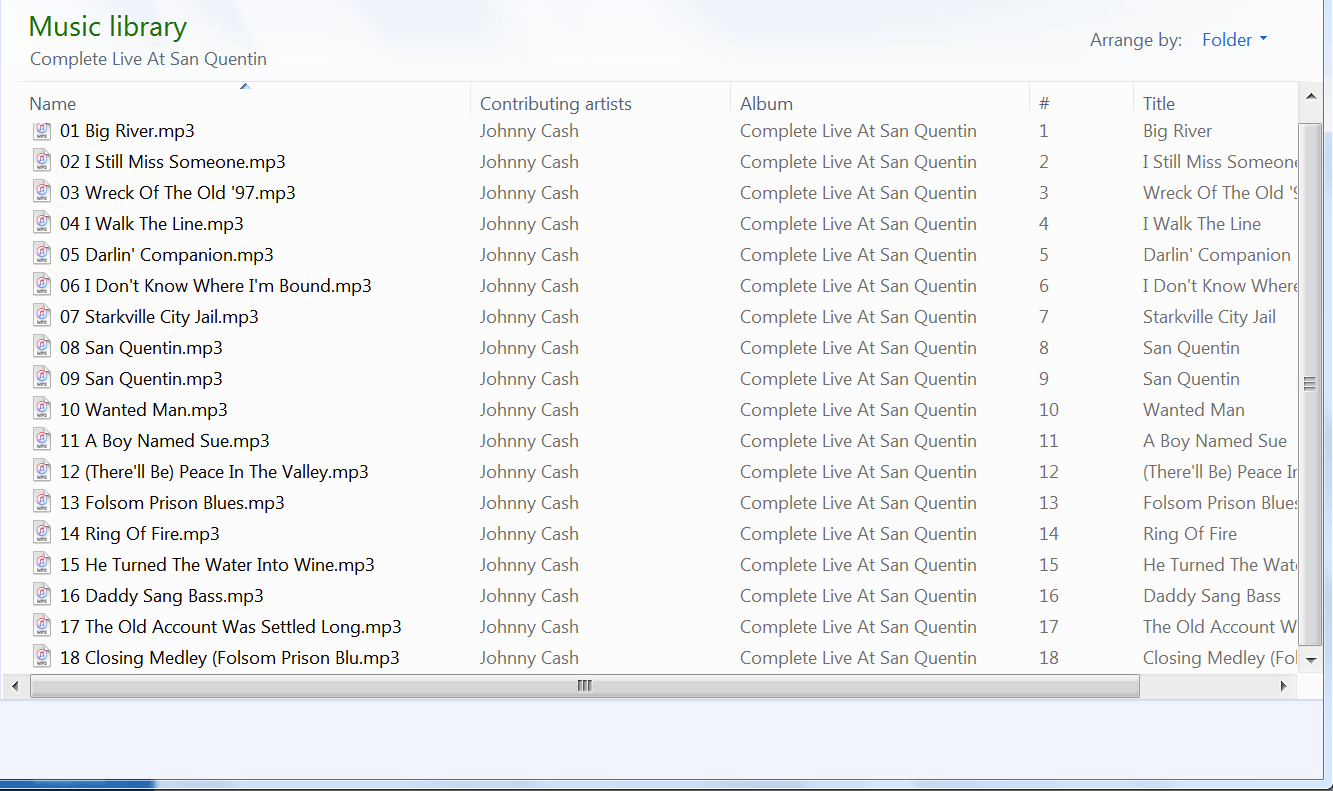Click the title cell 'A Boy Named Sue'
1333x791 pixels.
click(x=1215, y=440)
